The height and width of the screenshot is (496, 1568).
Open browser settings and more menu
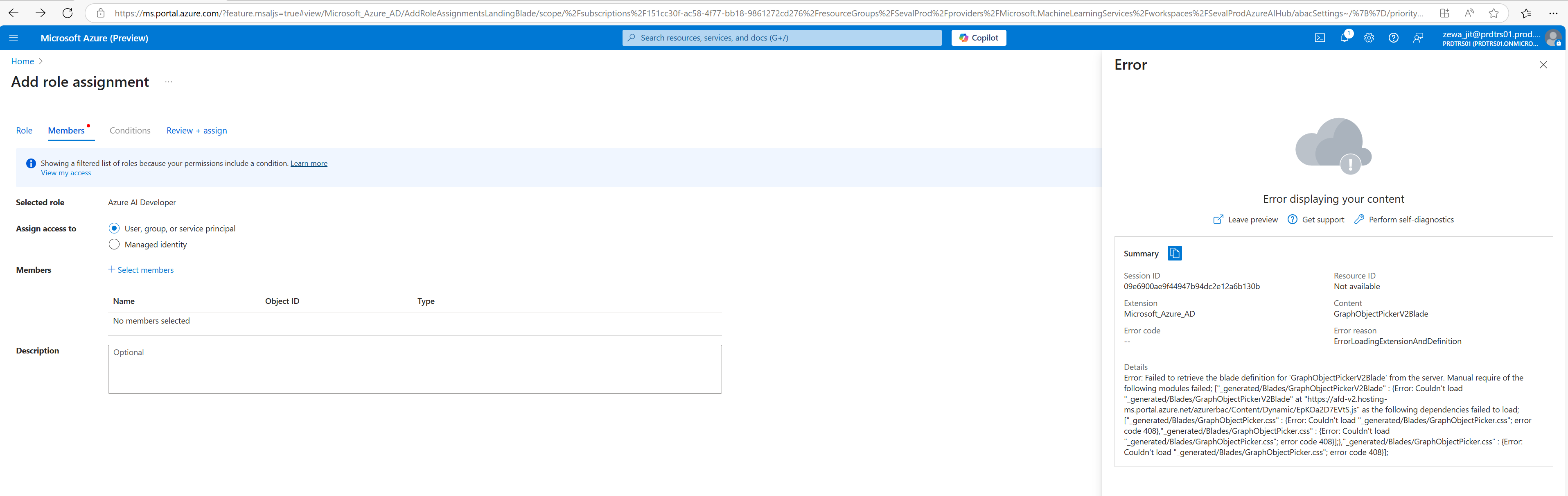coord(1553,13)
